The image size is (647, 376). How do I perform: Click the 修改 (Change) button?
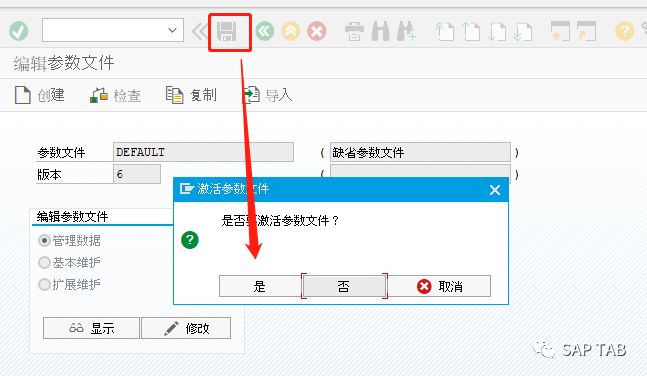186,328
